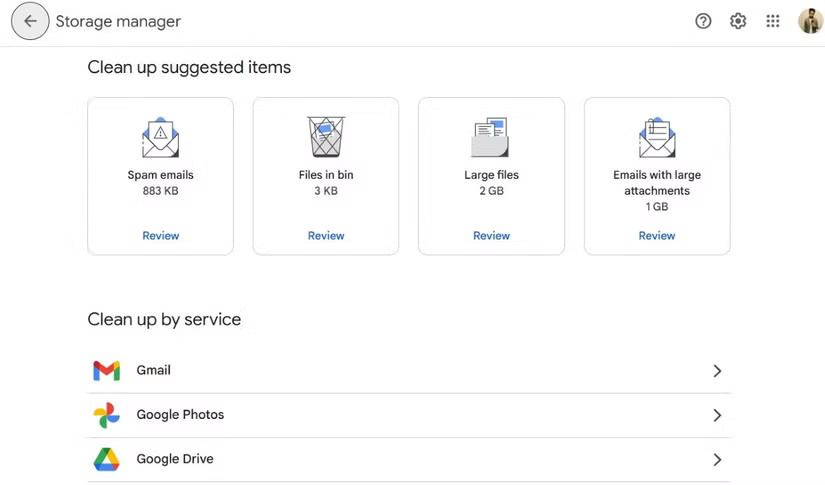The height and width of the screenshot is (485, 825).
Task: Click the Google Drive triangle icon
Action: tap(106, 460)
